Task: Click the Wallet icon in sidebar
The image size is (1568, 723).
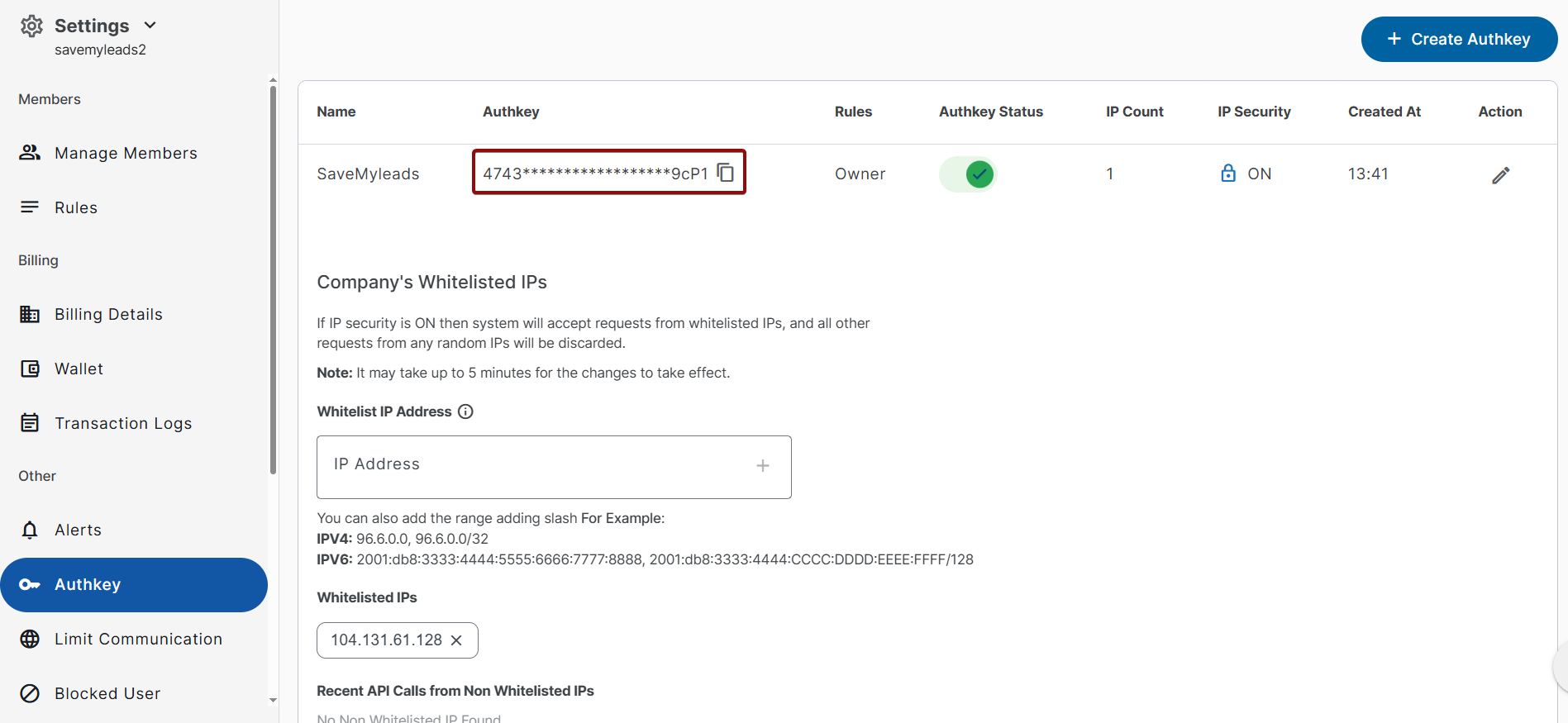Action: [30, 369]
